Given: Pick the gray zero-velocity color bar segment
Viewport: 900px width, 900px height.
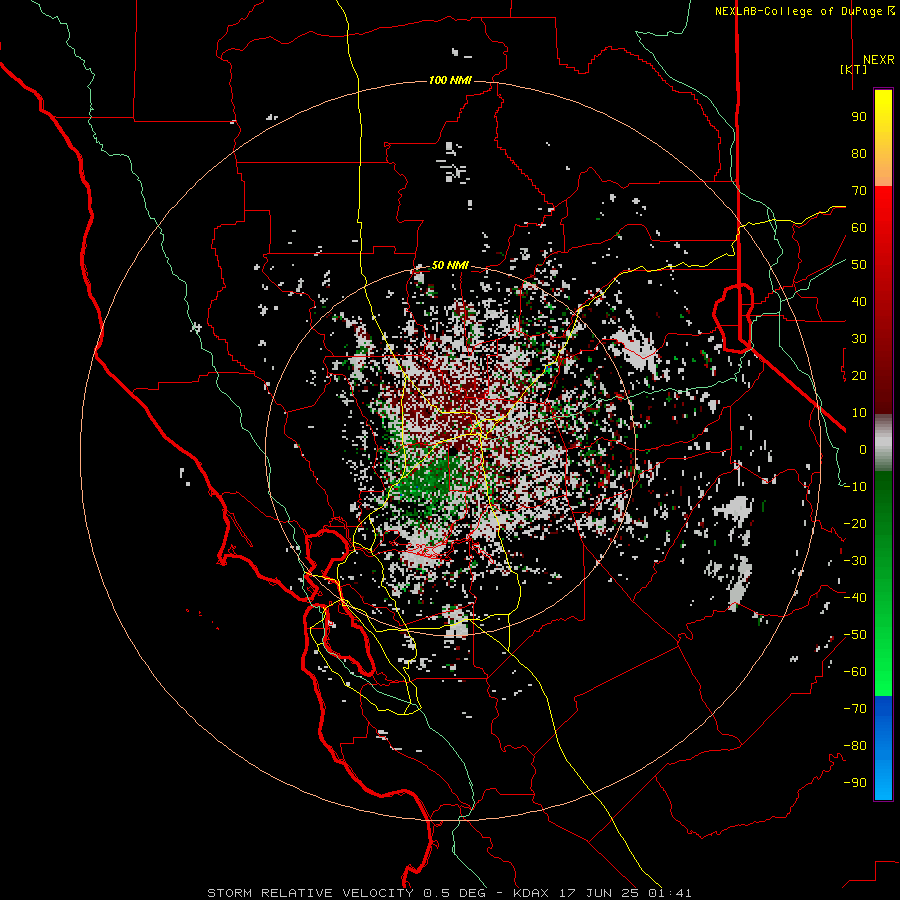Looking at the screenshot, I should [x=883, y=443].
